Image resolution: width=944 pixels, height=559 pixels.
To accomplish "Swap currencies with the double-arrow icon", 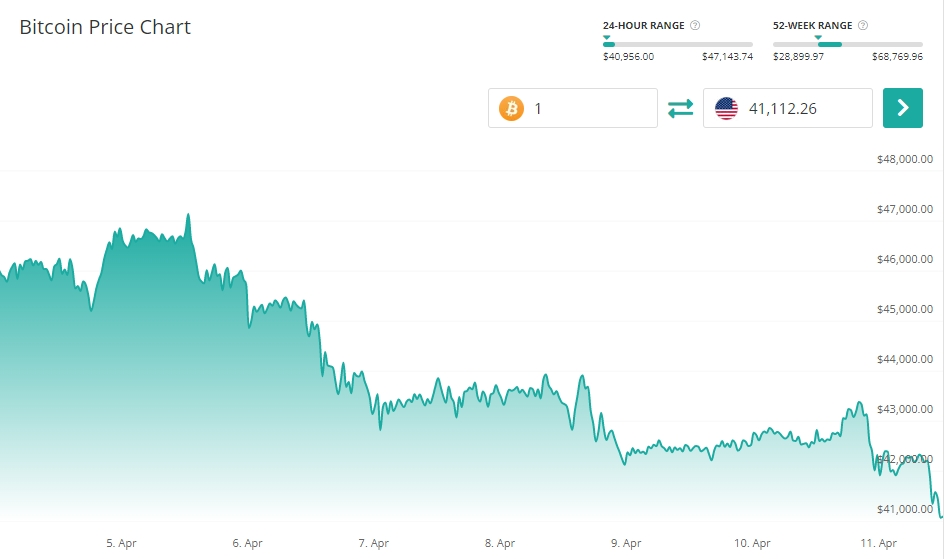I will (680, 108).
